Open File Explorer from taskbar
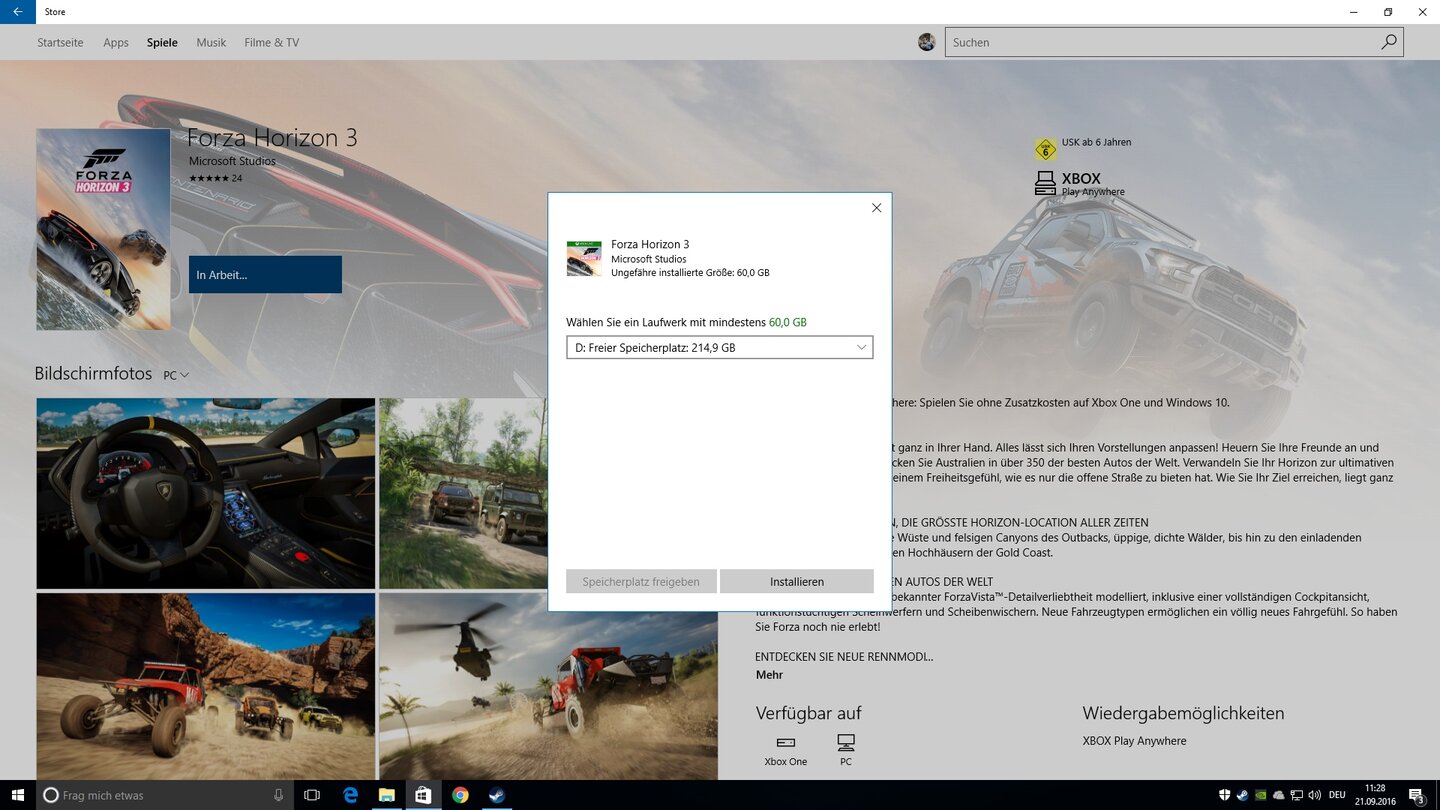 (x=386, y=795)
